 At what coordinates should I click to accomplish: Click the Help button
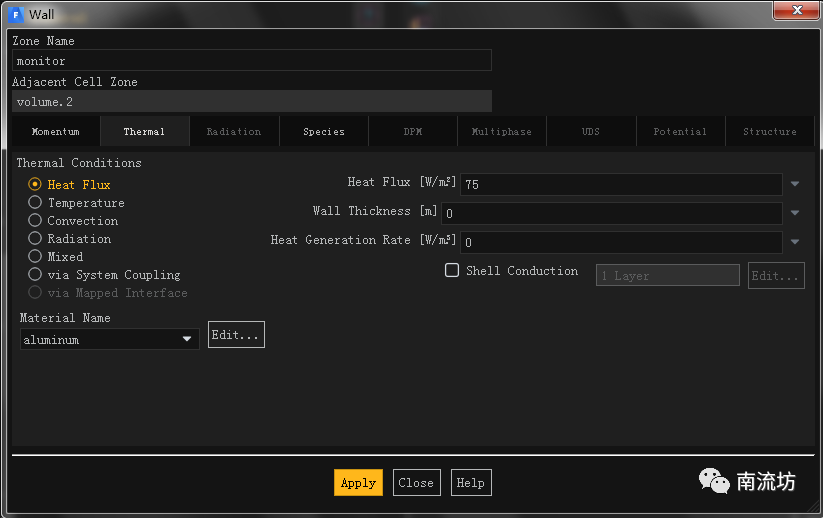pos(470,483)
